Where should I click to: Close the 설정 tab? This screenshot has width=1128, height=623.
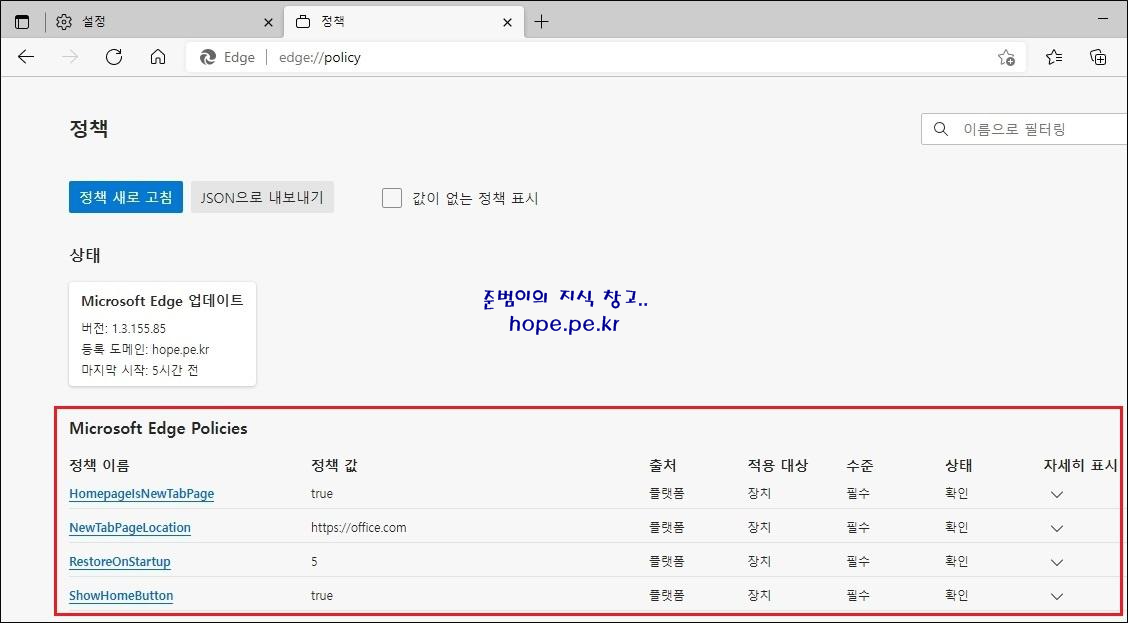pos(268,22)
